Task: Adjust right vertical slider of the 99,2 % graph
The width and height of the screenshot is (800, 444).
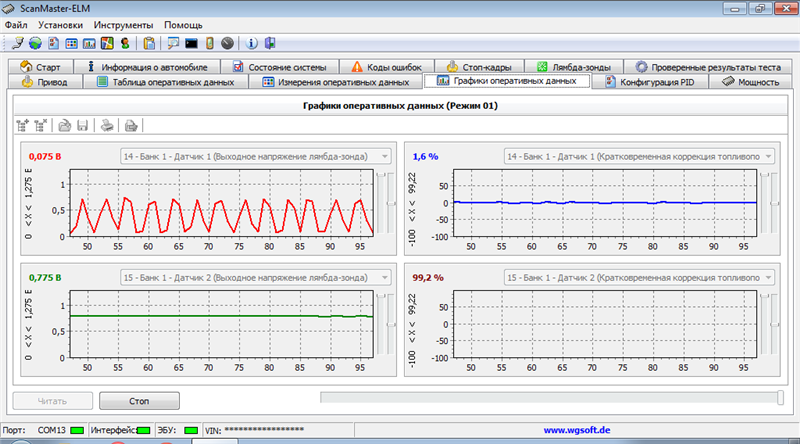Action: (x=774, y=324)
